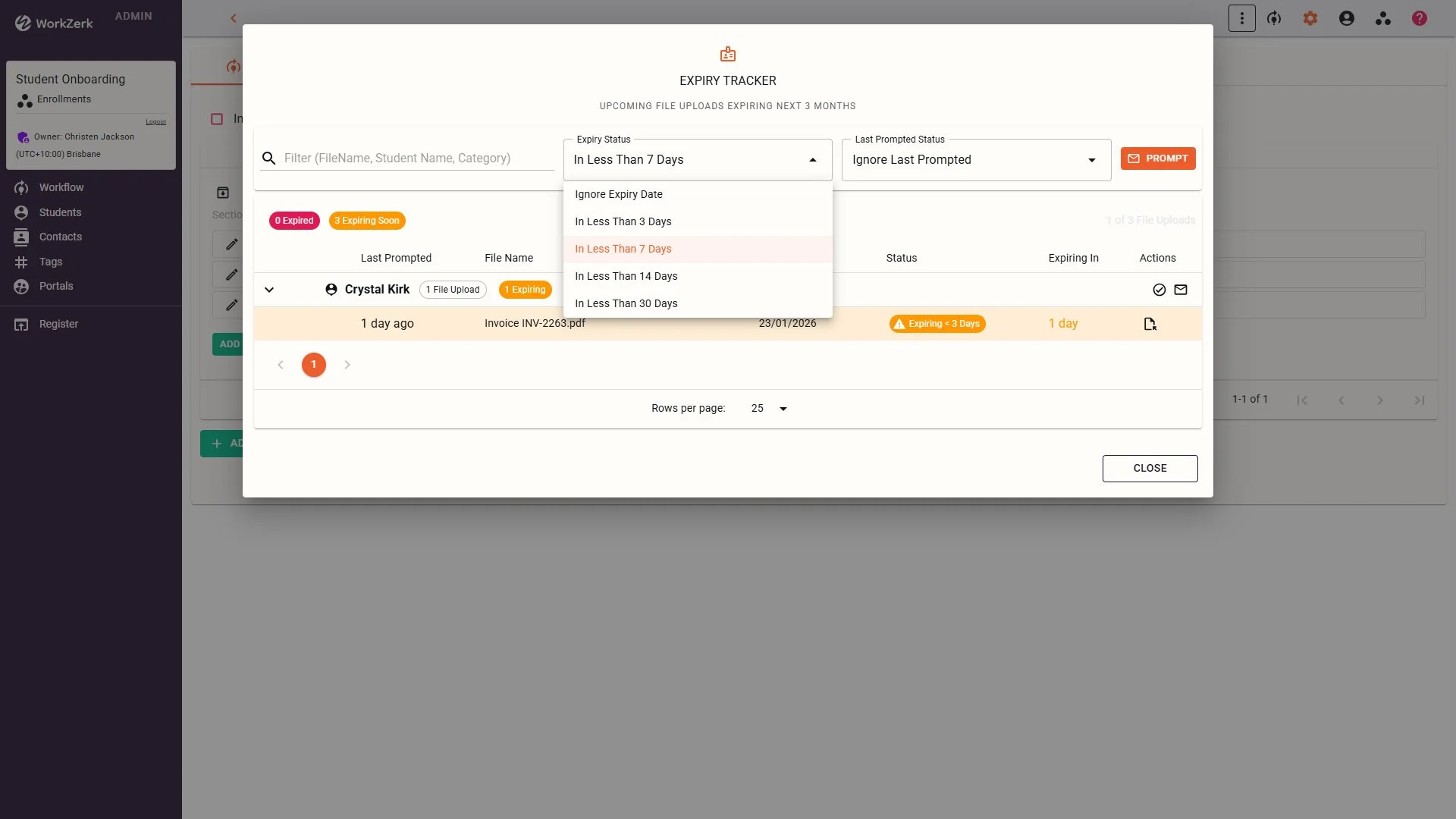Open the Portals sidebar item
This screenshot has width=1456, height=819.
pyautogui.click(x=56, y=286)
